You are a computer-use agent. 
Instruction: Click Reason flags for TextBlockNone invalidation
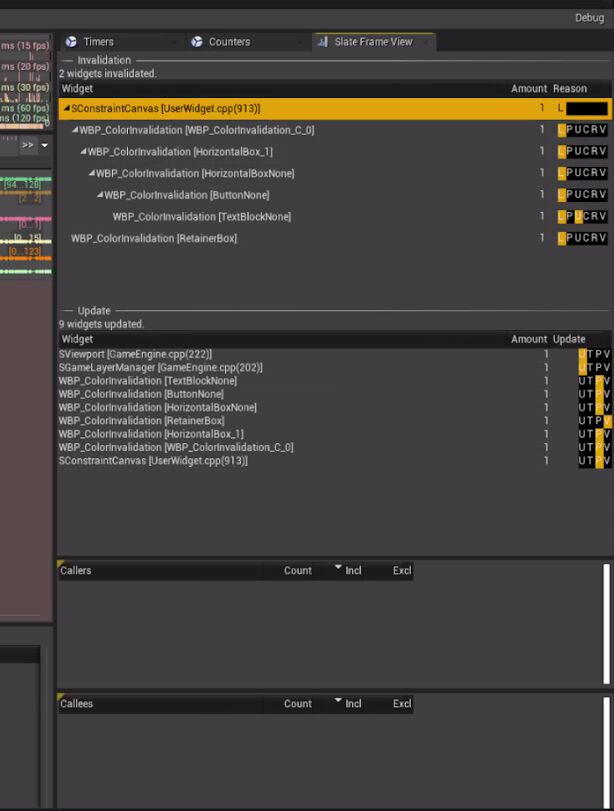click(x=582, y=216)
